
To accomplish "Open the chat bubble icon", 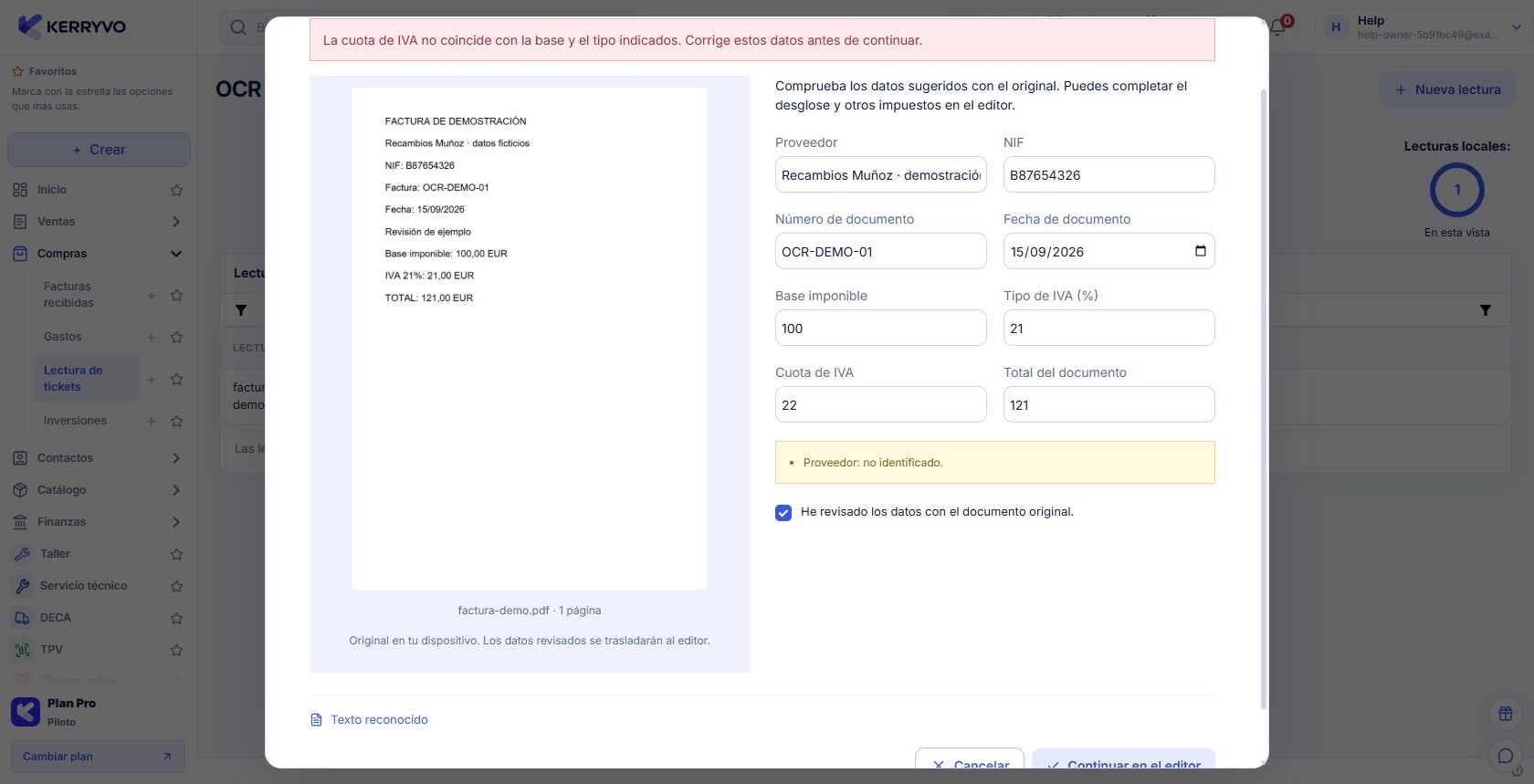I will click(1506, 756).
